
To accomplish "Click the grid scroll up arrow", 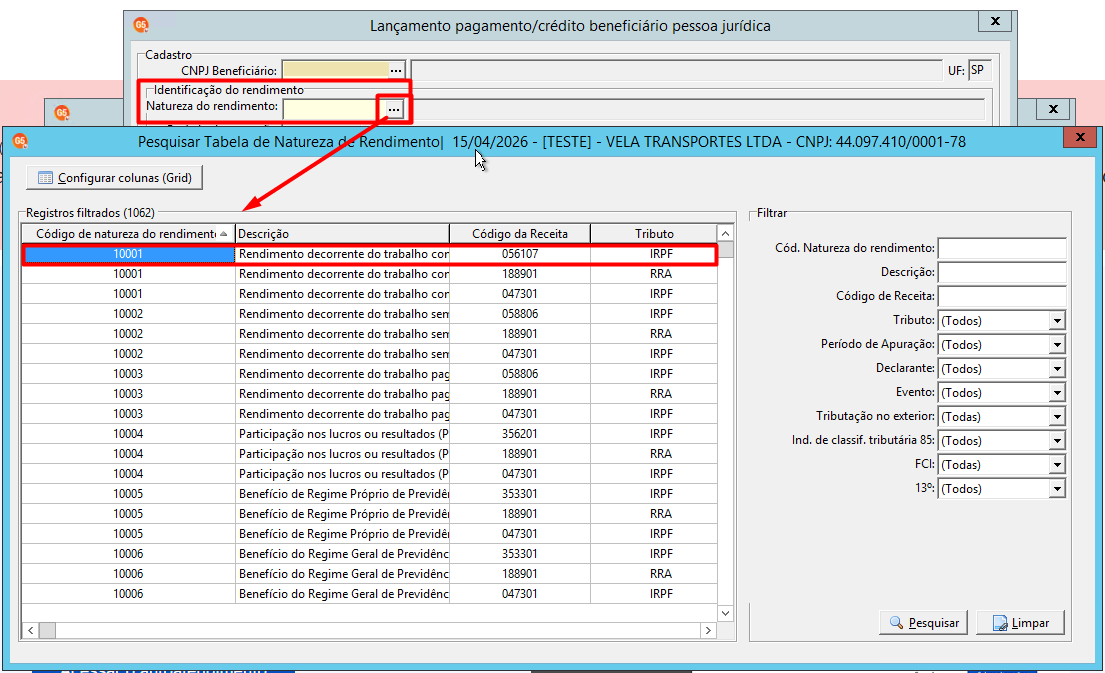I will pyautogui.click(x=725, y=233).
